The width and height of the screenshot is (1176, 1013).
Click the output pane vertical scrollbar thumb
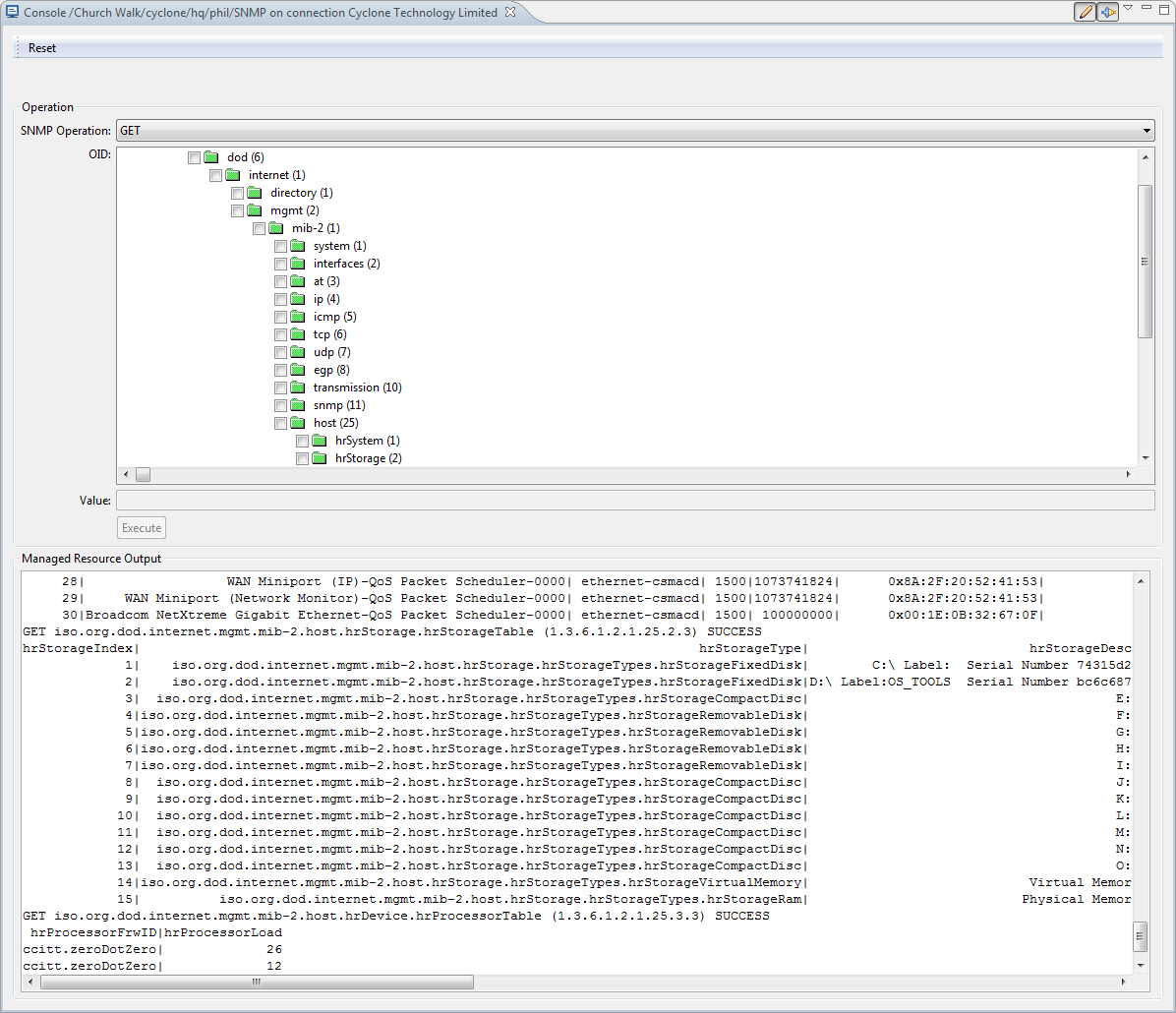1140,936
